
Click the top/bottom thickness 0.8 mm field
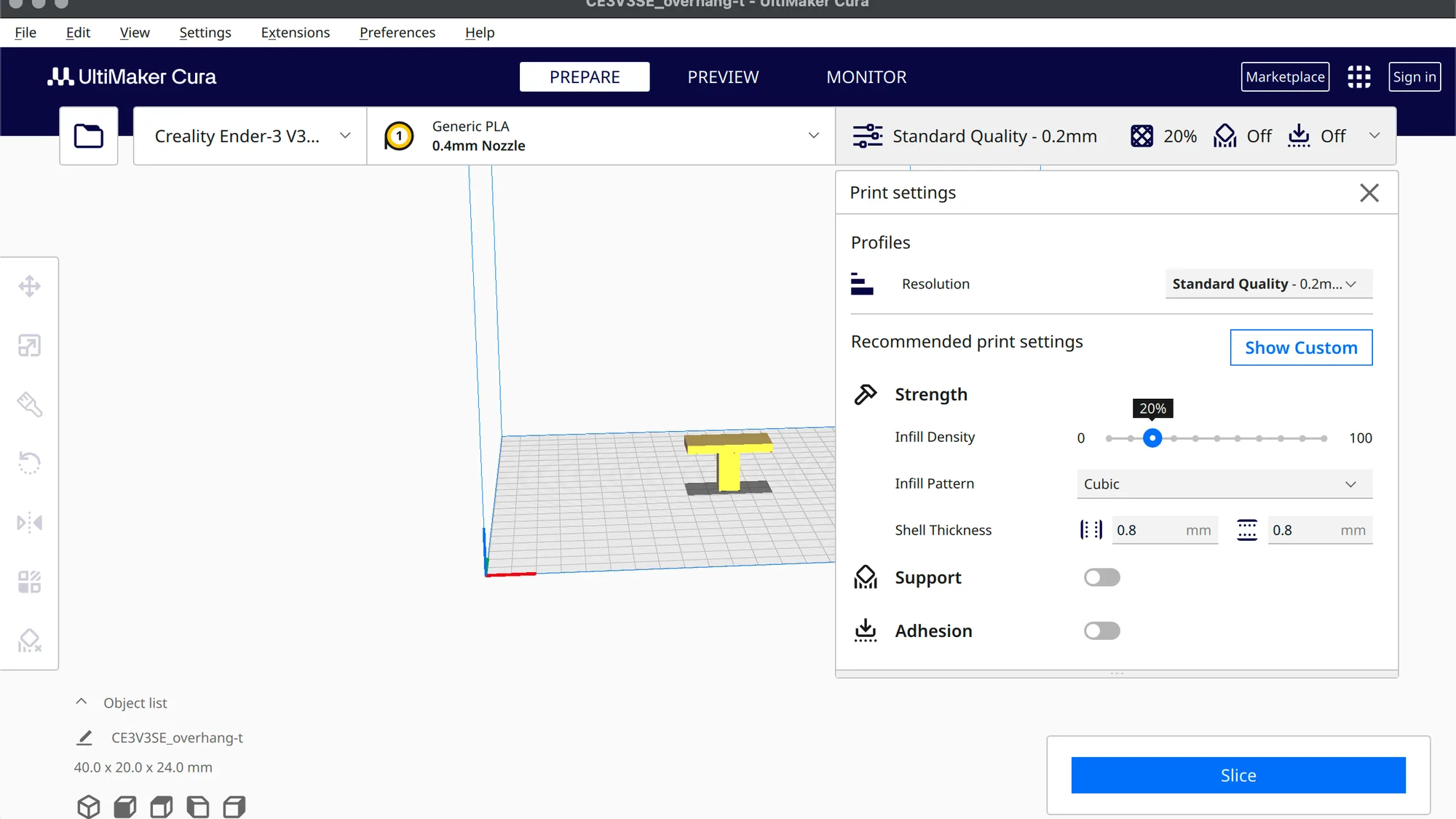pos(1319,530)
